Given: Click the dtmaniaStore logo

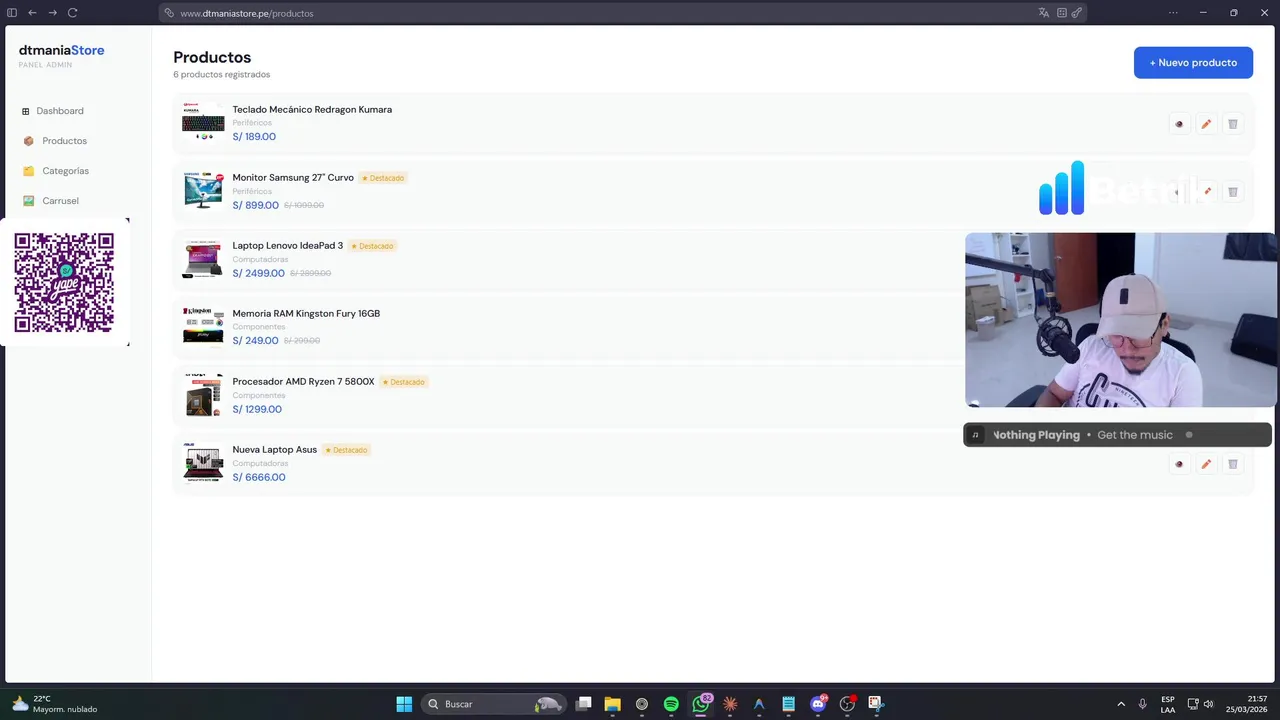Looking at the screenshot, I should [x=61, y=50].
